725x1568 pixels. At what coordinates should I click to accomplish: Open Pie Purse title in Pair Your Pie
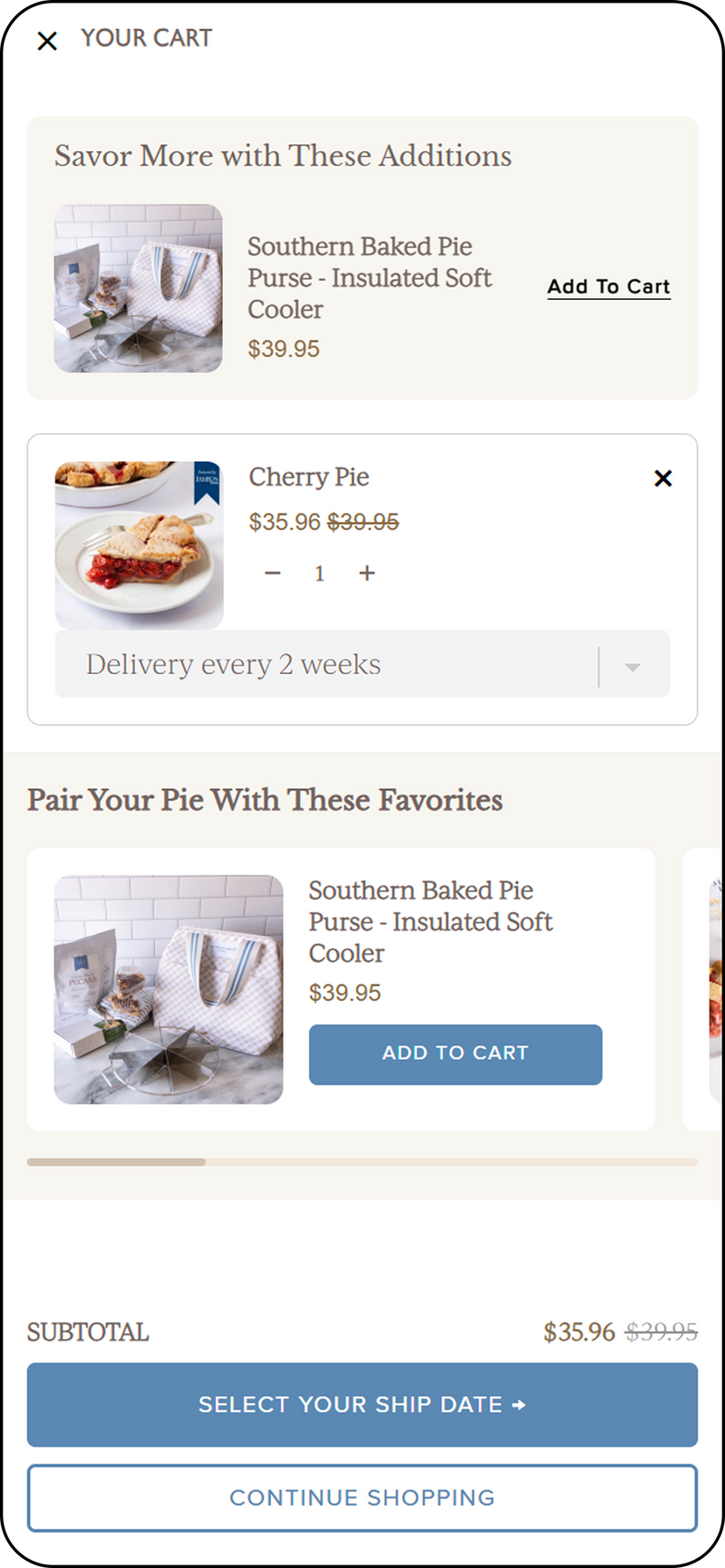[x=430, y=922]
